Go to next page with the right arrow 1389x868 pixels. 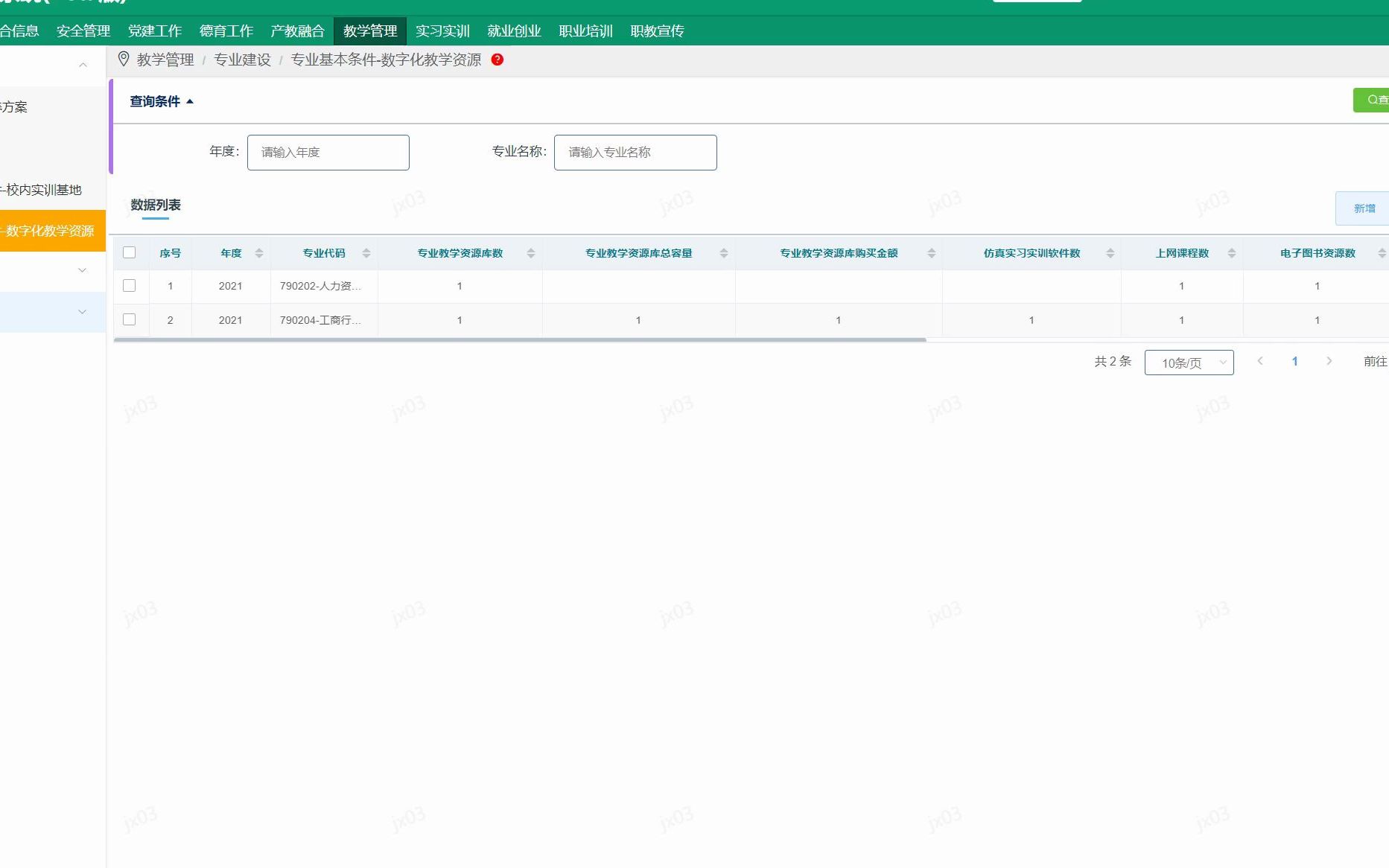[1329, 362]
